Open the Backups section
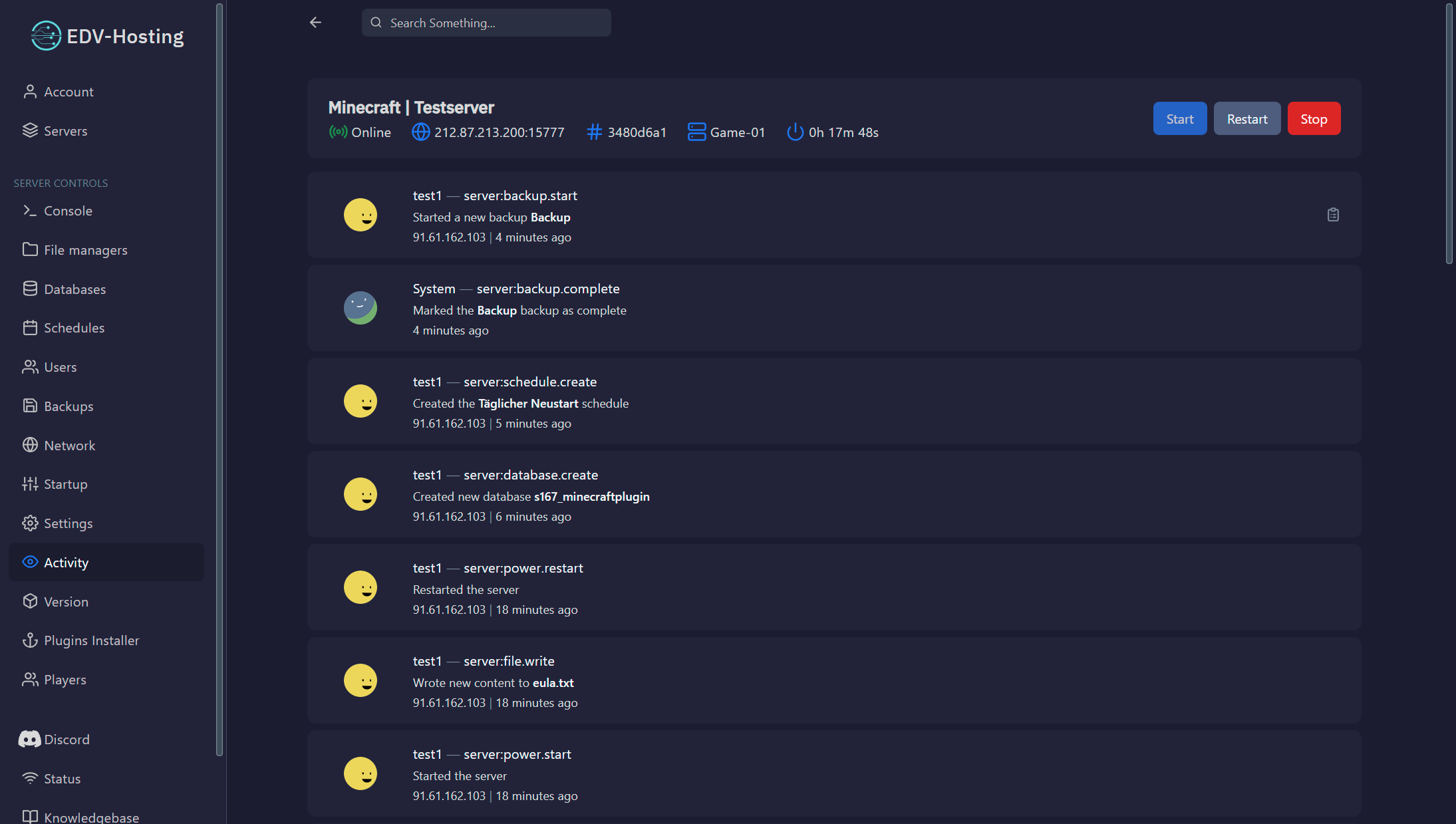1456x824 pixels. (x=106, y=406)
